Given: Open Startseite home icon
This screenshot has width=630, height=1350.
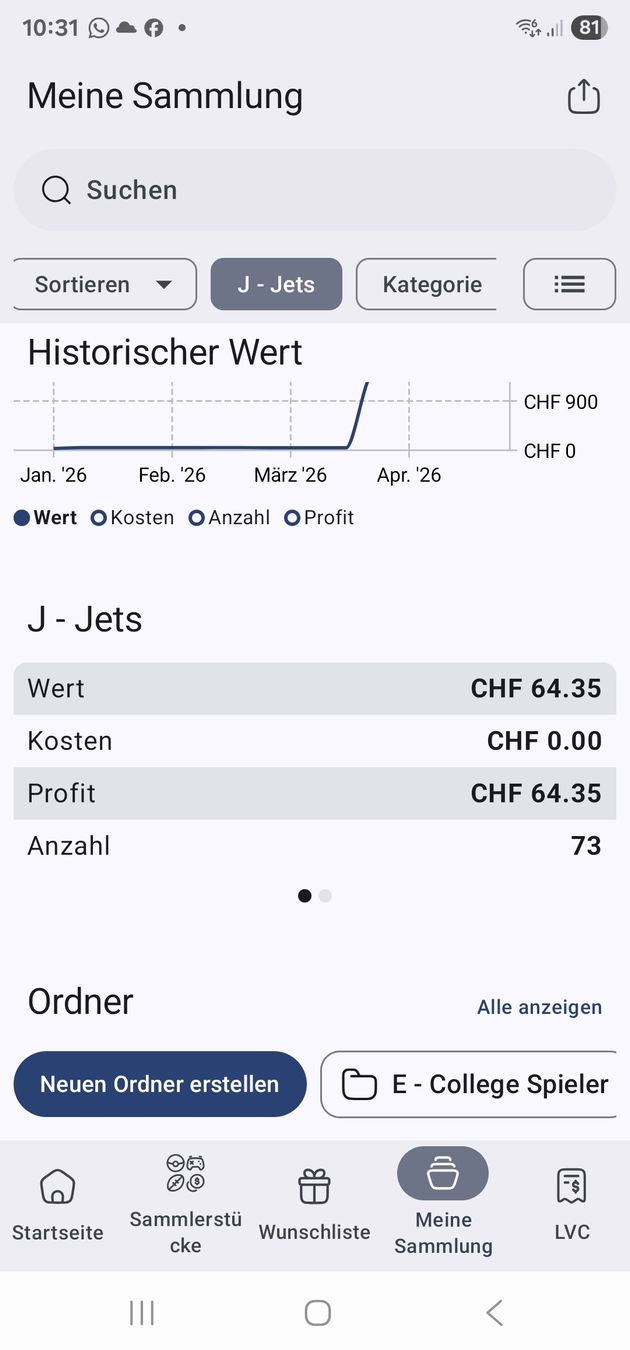Looking at the screenshot, I should click(58, 1186).
